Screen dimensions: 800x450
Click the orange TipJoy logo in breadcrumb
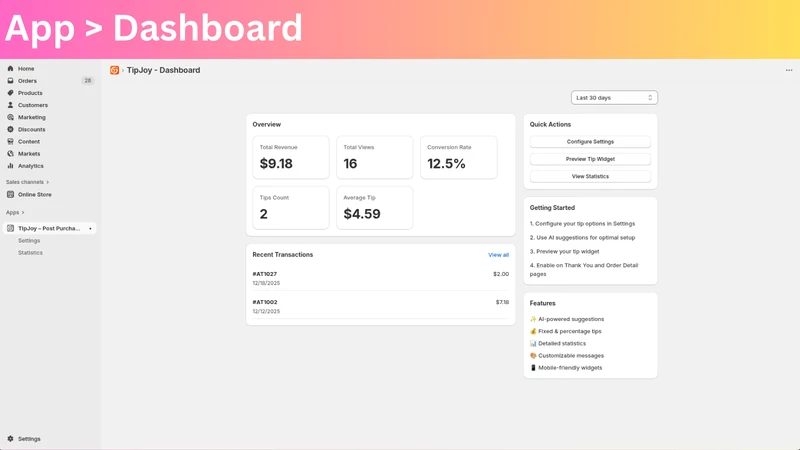(114, 70)
